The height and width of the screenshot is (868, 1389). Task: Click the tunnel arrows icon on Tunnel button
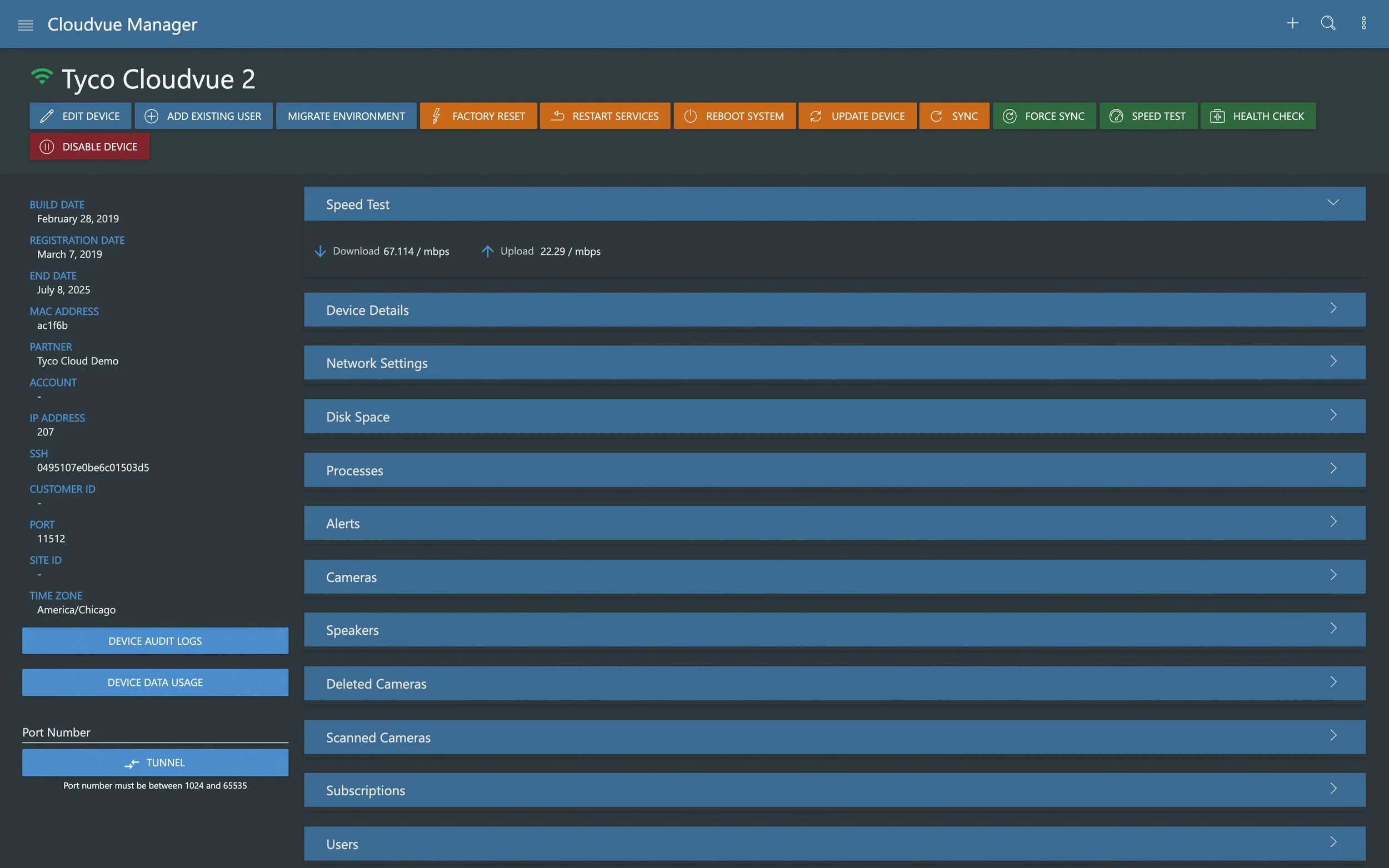(132, 763)
